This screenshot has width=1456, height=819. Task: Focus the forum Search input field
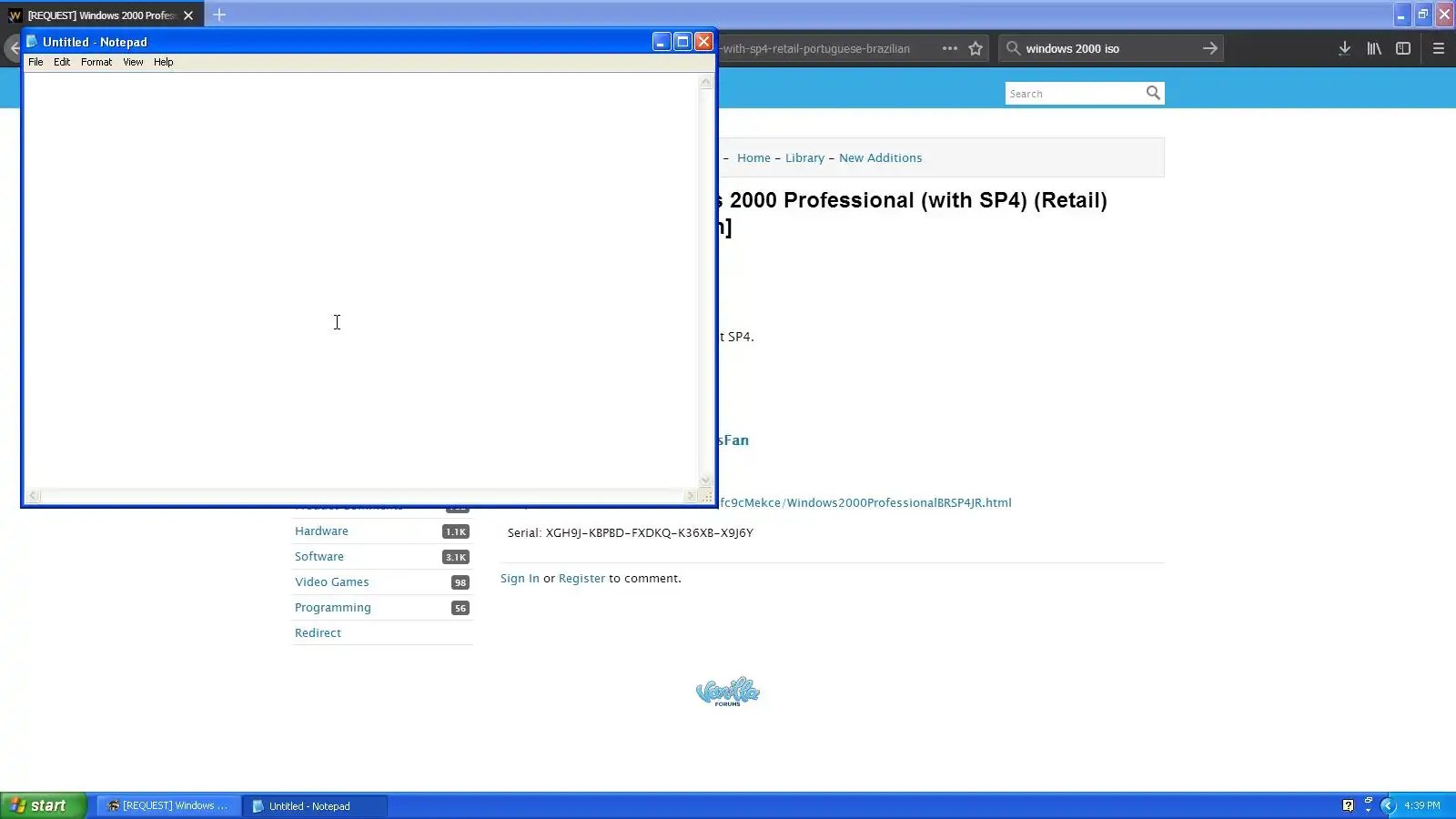[1074, 93]
